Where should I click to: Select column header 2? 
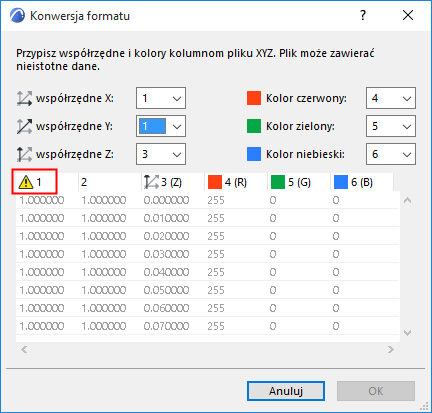click(110, 182)
